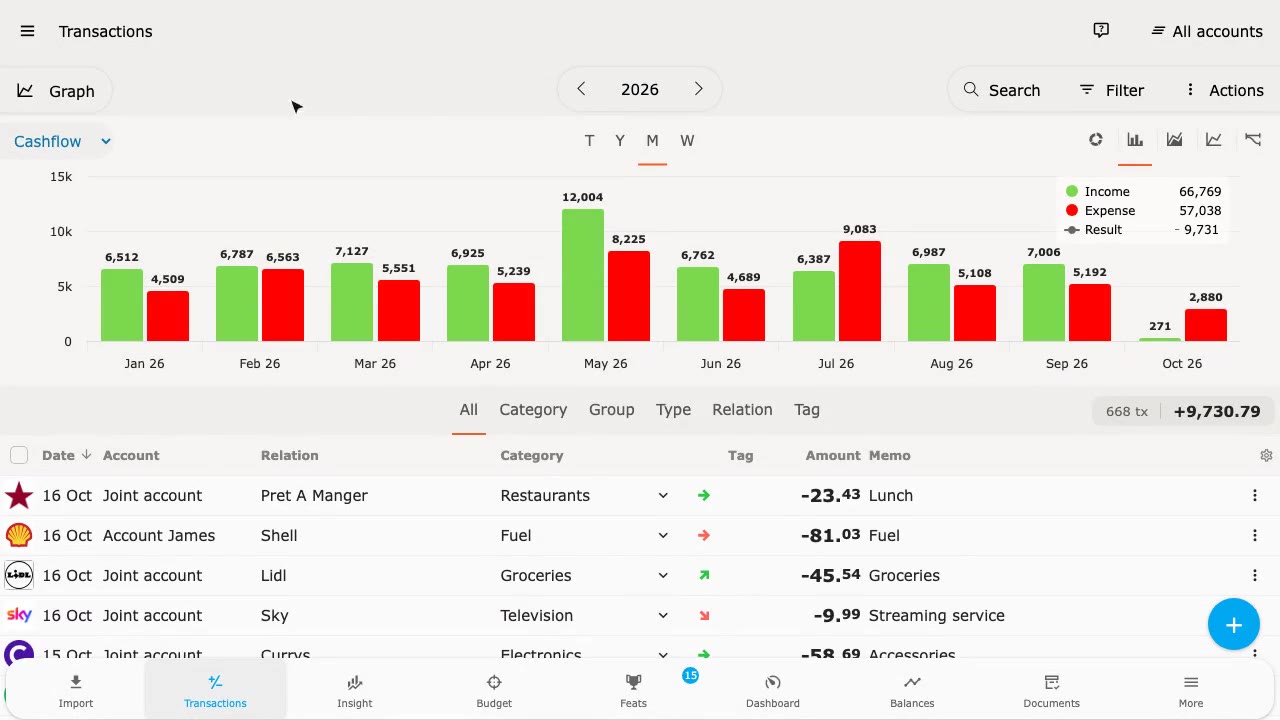Open the row menu for Pret A Manger
The image size is (1280, 720).
[x=1255, y=495]
